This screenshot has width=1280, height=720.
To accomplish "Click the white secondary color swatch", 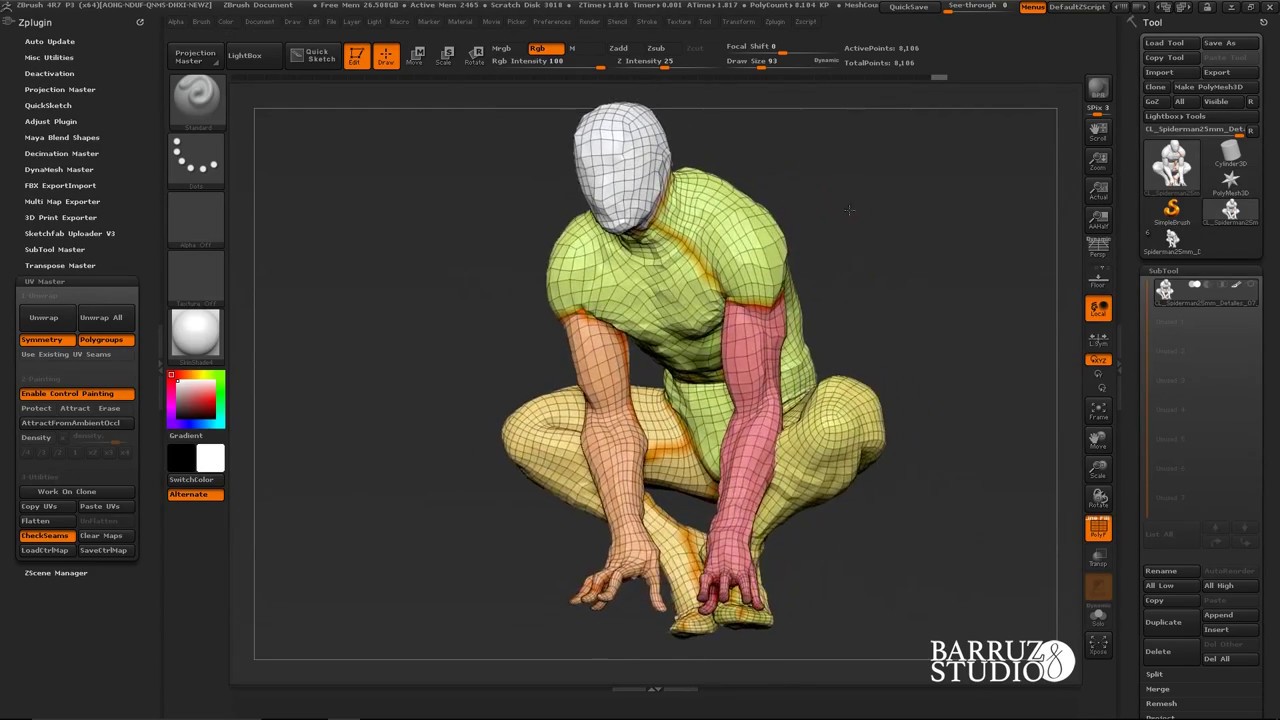I will point(211,458).
